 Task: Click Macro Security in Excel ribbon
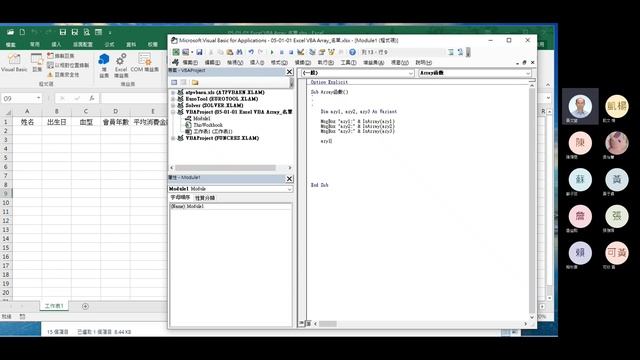63,75
